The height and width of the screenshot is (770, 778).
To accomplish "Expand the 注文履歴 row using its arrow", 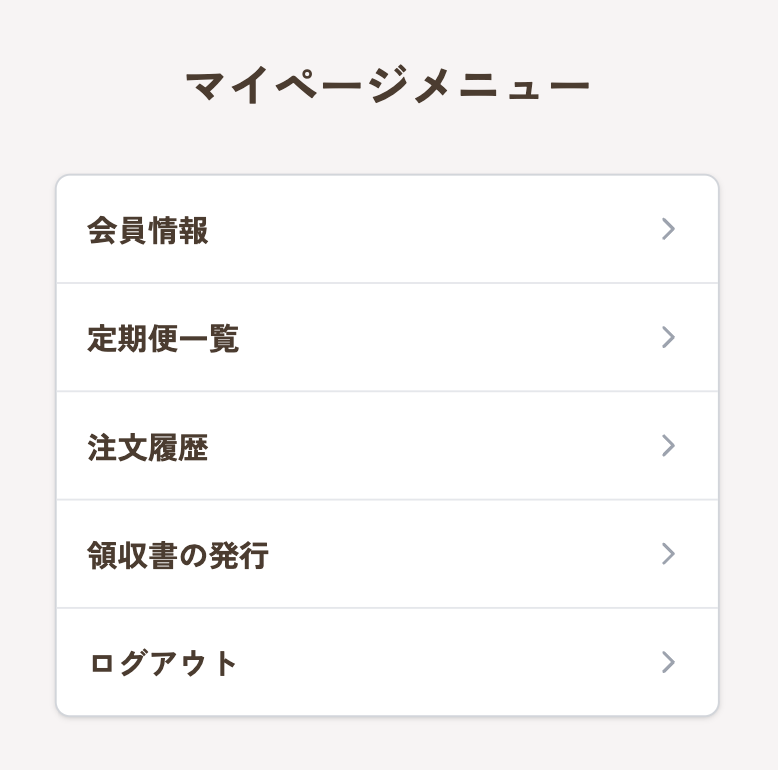I will click(669, 446).
